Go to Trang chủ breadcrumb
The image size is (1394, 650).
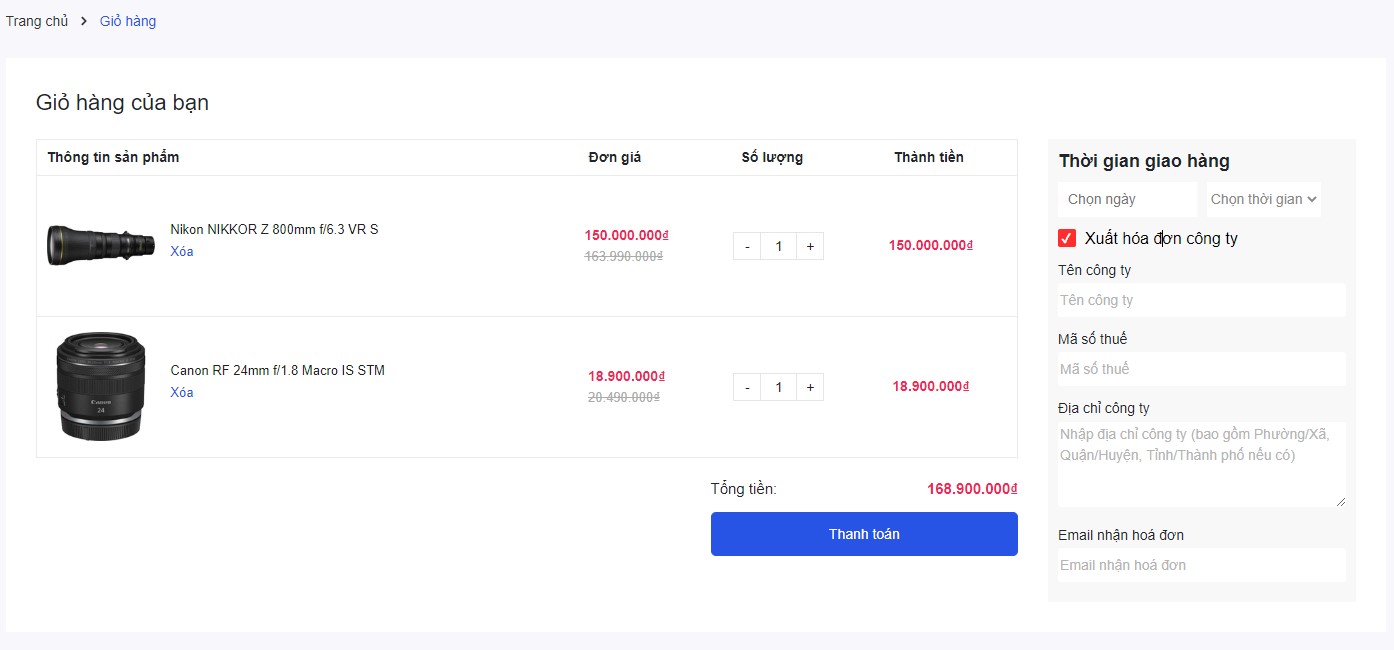tap(37, 21)
